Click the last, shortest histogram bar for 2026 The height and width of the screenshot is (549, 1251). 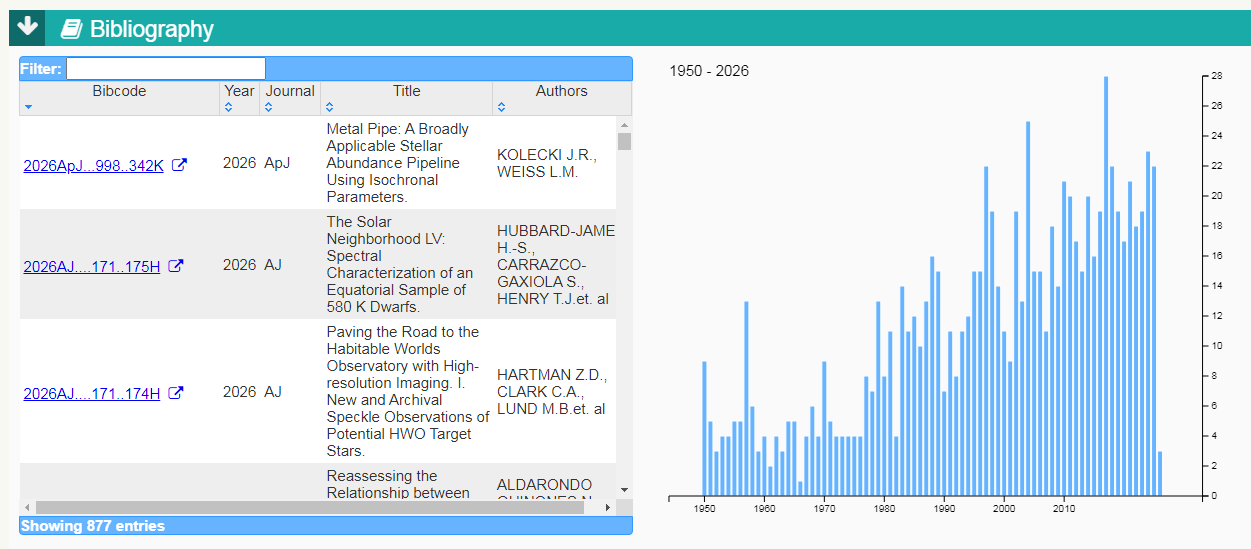pos(1160,474)
